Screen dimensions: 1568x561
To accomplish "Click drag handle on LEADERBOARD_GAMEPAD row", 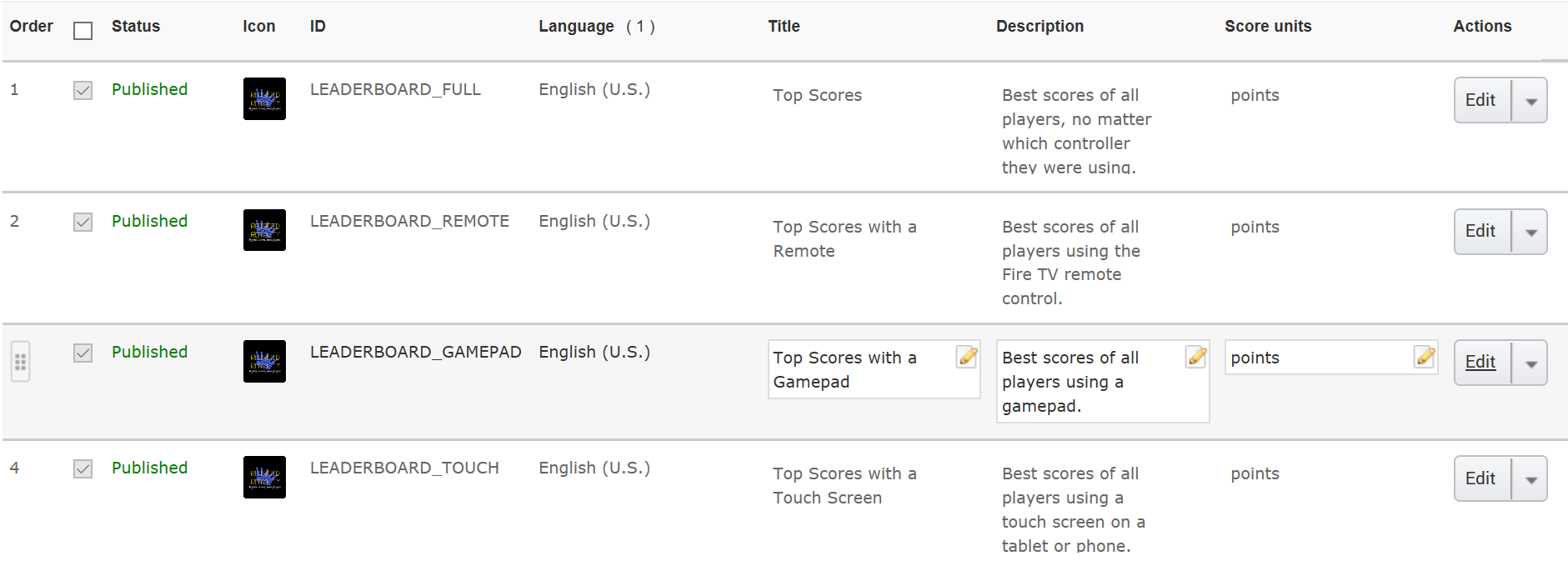I will tap(21, 362).
